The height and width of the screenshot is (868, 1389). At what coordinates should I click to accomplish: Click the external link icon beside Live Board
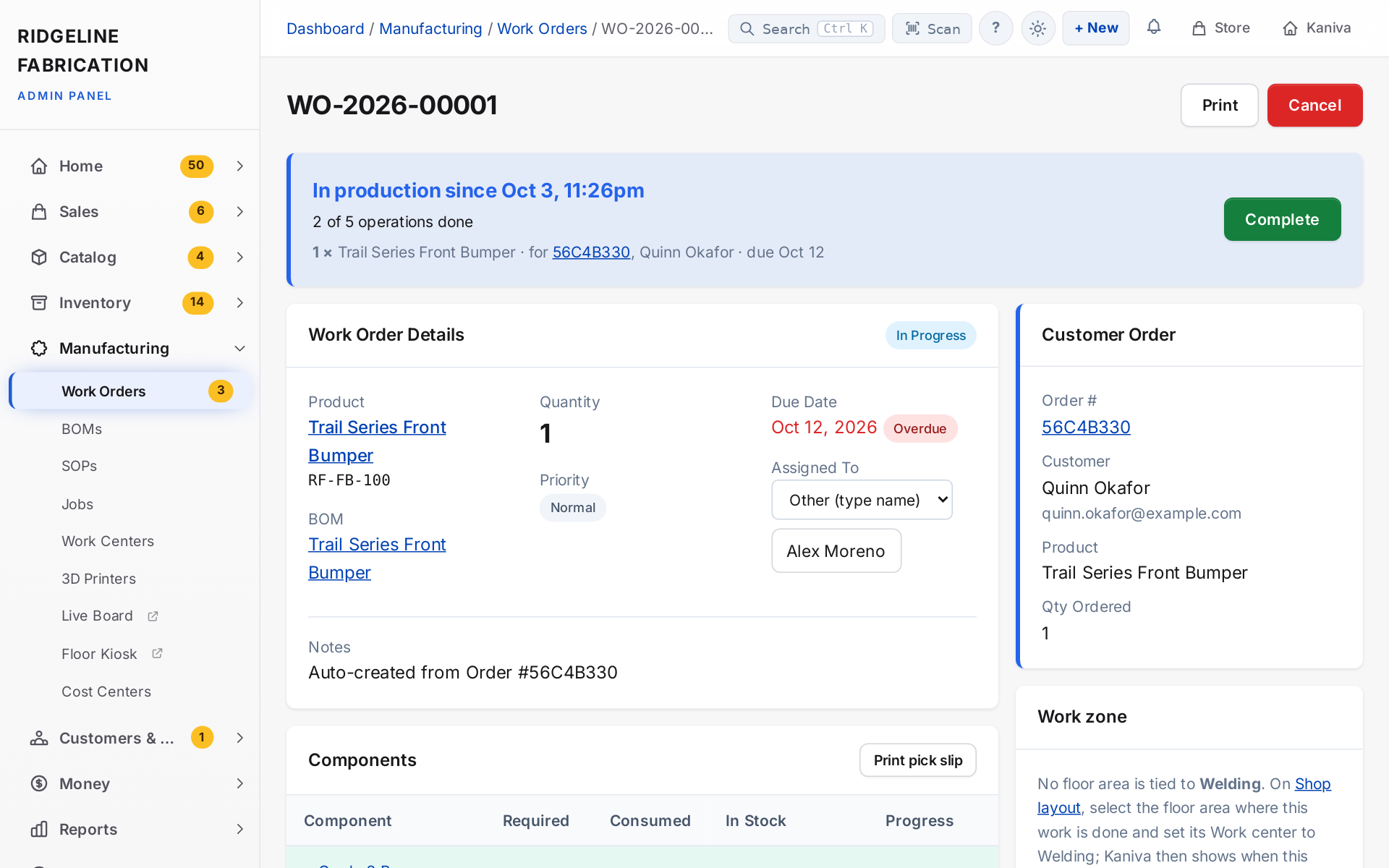[153, 616]
